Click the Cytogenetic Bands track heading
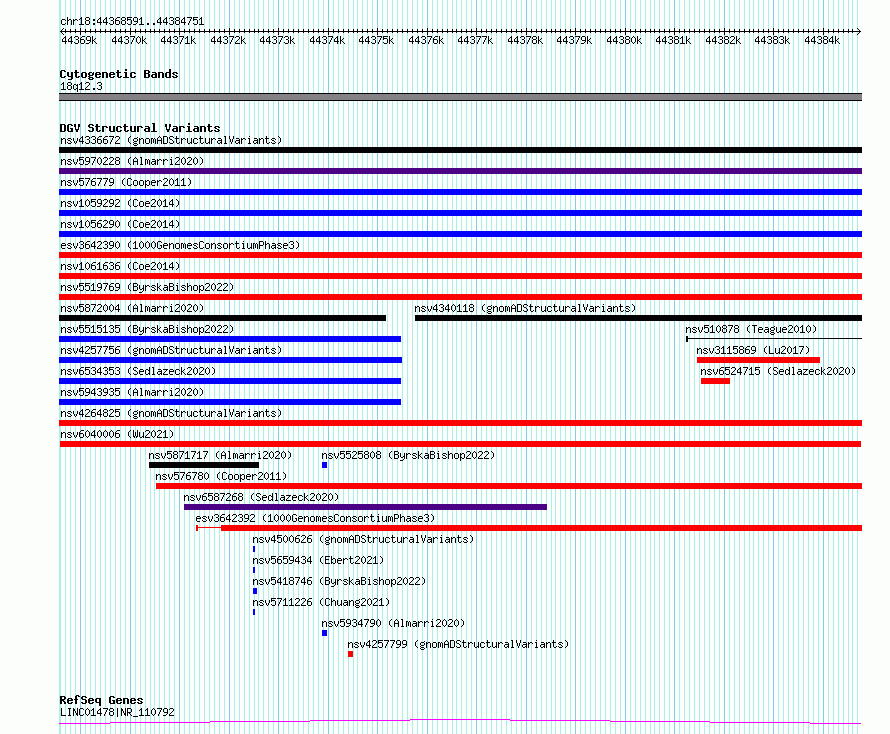Image resolution: width=890 pixels, height=734 pixels. (x=119, y=74)
